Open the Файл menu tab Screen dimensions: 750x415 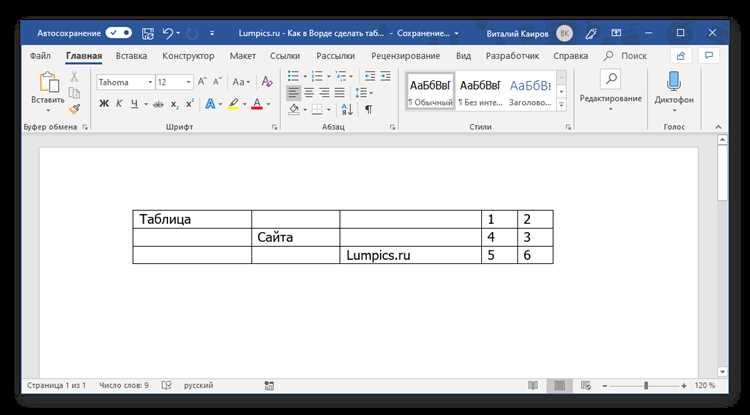(x=40, y=56)
